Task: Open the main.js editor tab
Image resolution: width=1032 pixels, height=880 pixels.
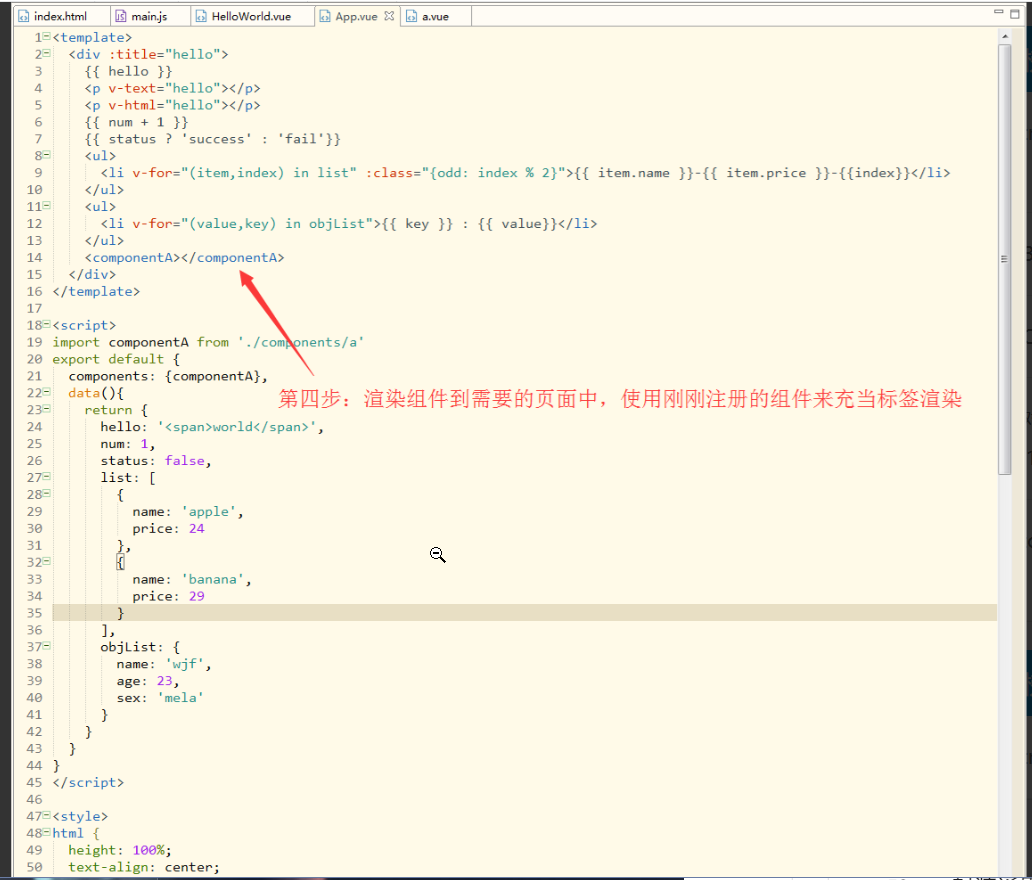Action: [x=149, y=16]
